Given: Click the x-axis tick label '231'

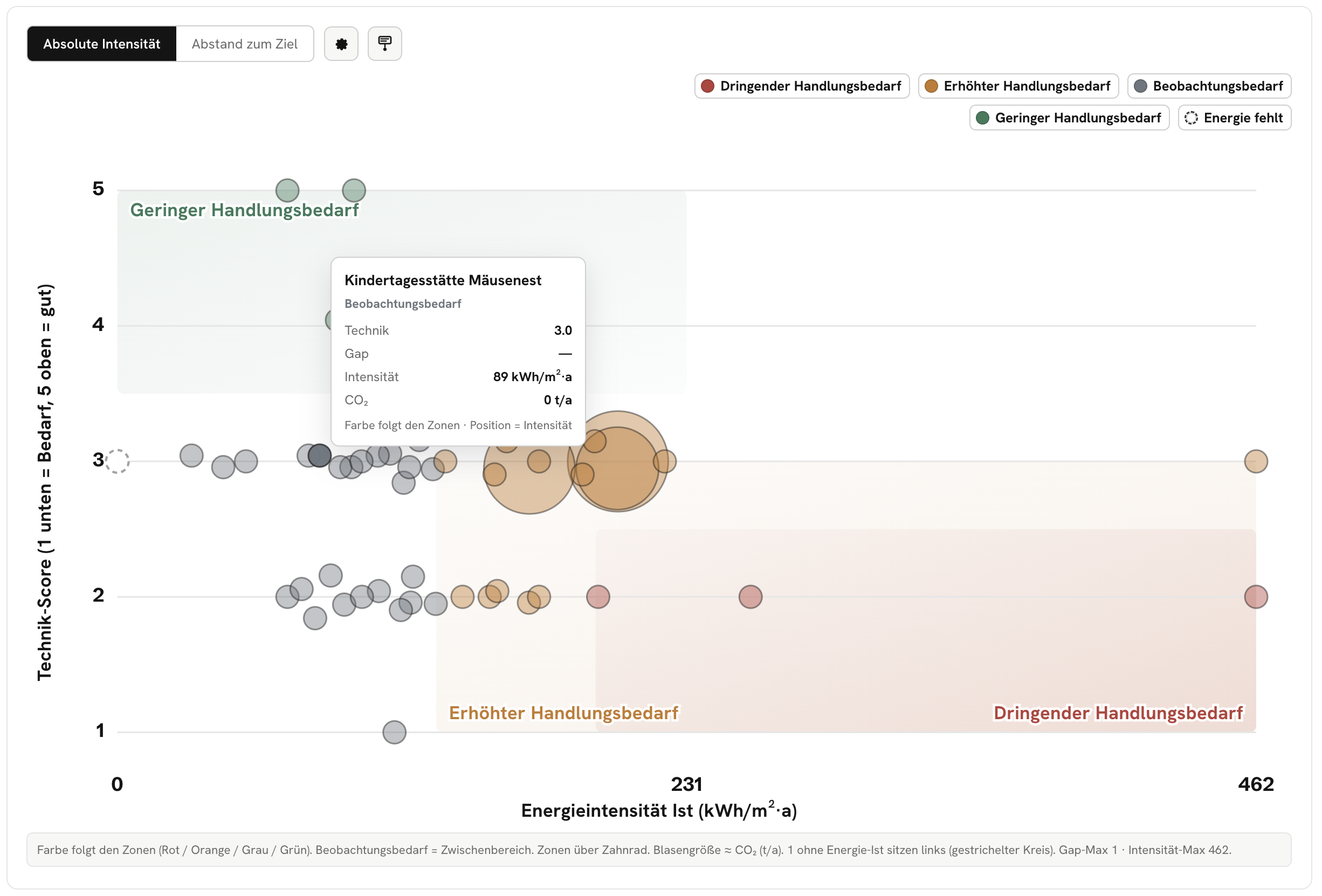Looking at the screenshot, I should pyautogui.click(x=686, y=784).
